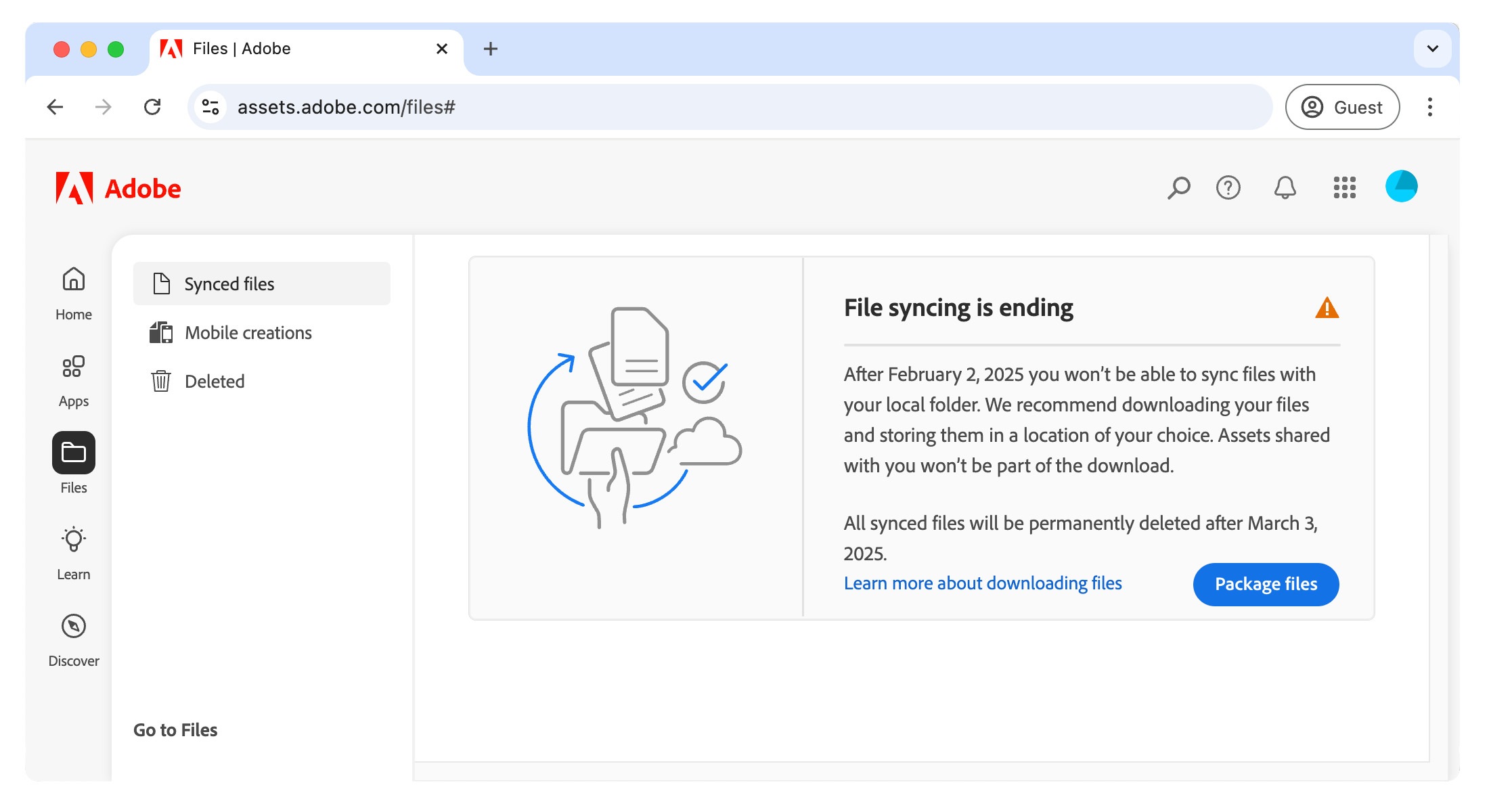The height and width of the screenshot is (812, 1489).
Task: Maximize the window with green button
Action: (116, 49)
